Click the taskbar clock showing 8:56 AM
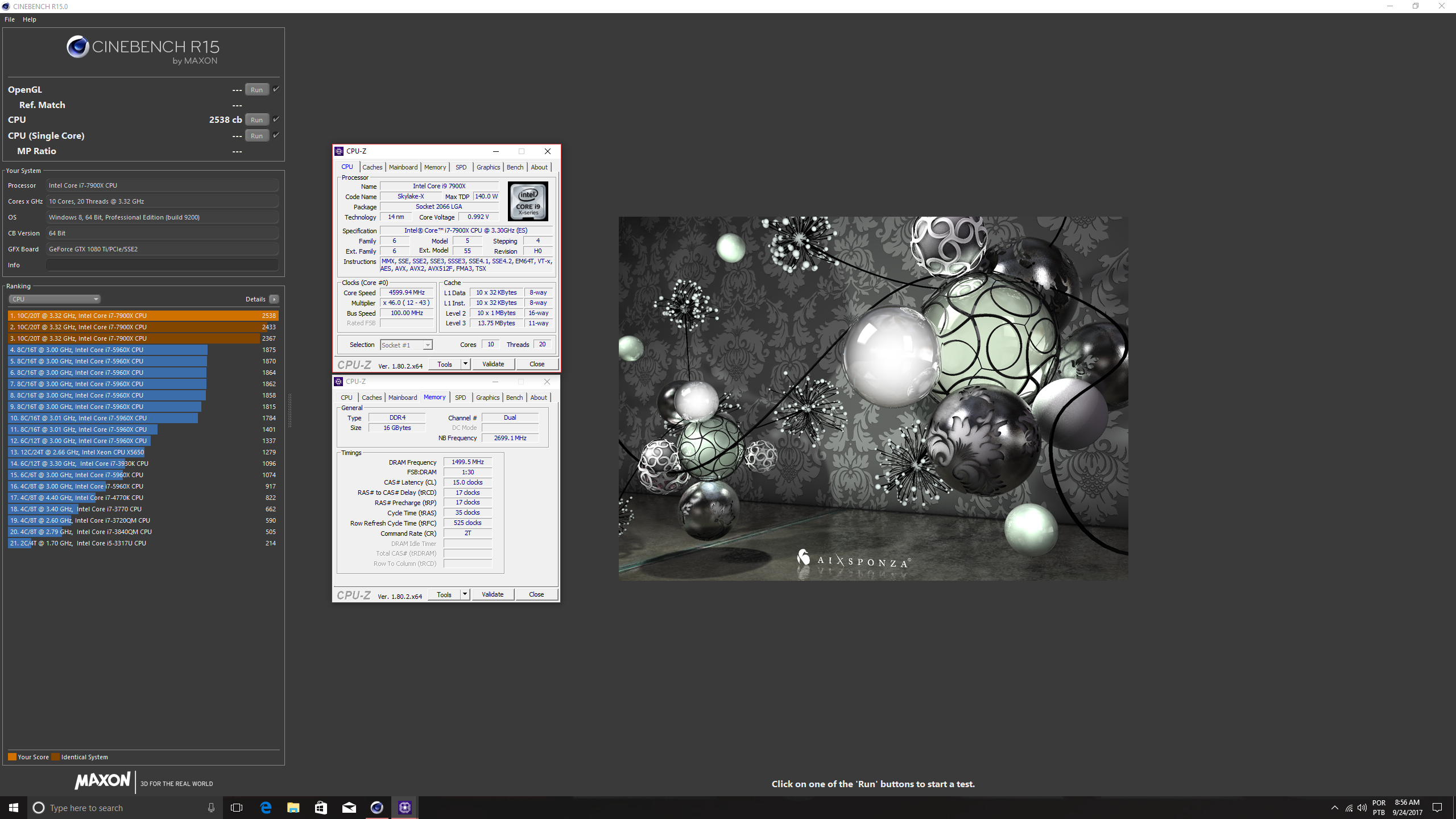 tap(1408, 808)
